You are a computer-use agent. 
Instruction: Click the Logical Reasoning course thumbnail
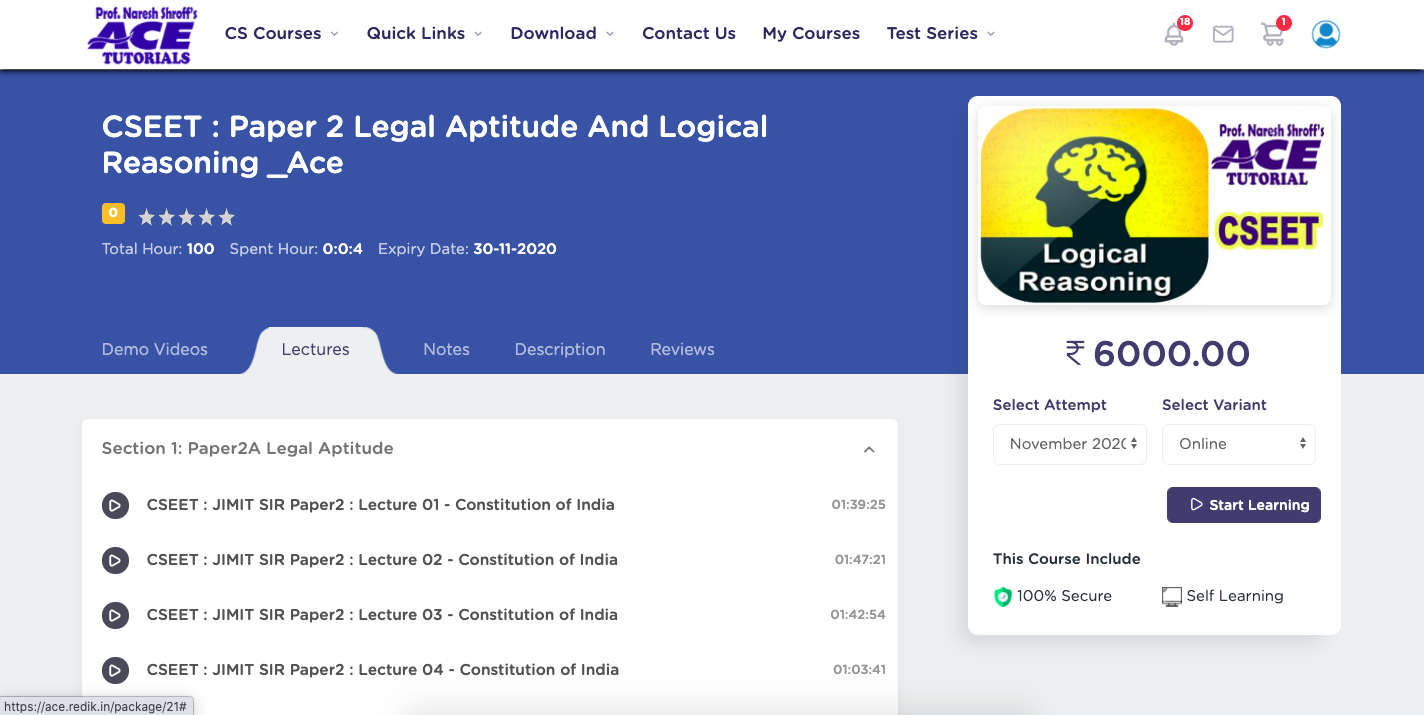pyautogui.click(x=1153, y=205)
